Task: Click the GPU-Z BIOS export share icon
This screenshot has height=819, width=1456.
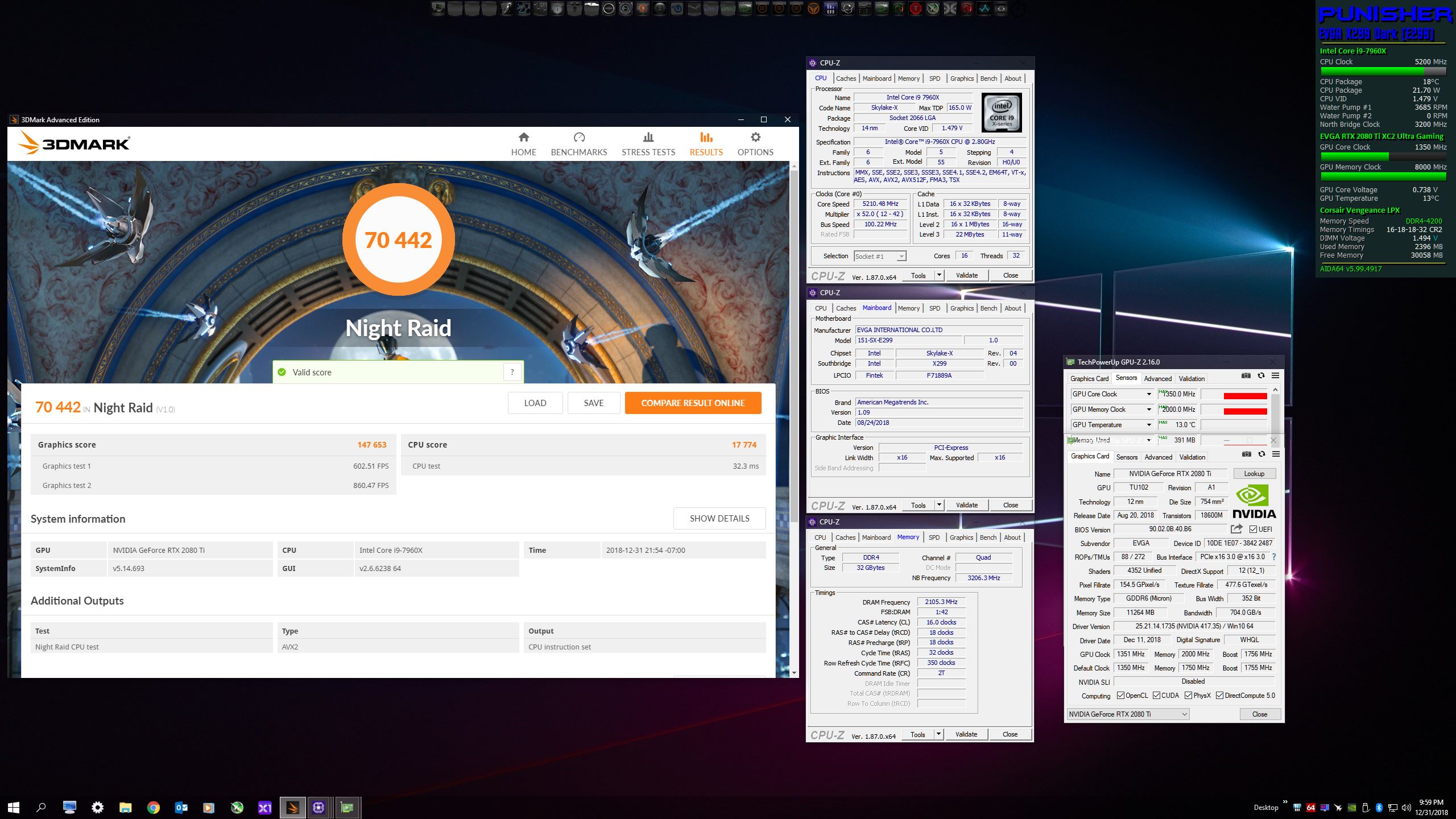Action: coord(1236,529)
